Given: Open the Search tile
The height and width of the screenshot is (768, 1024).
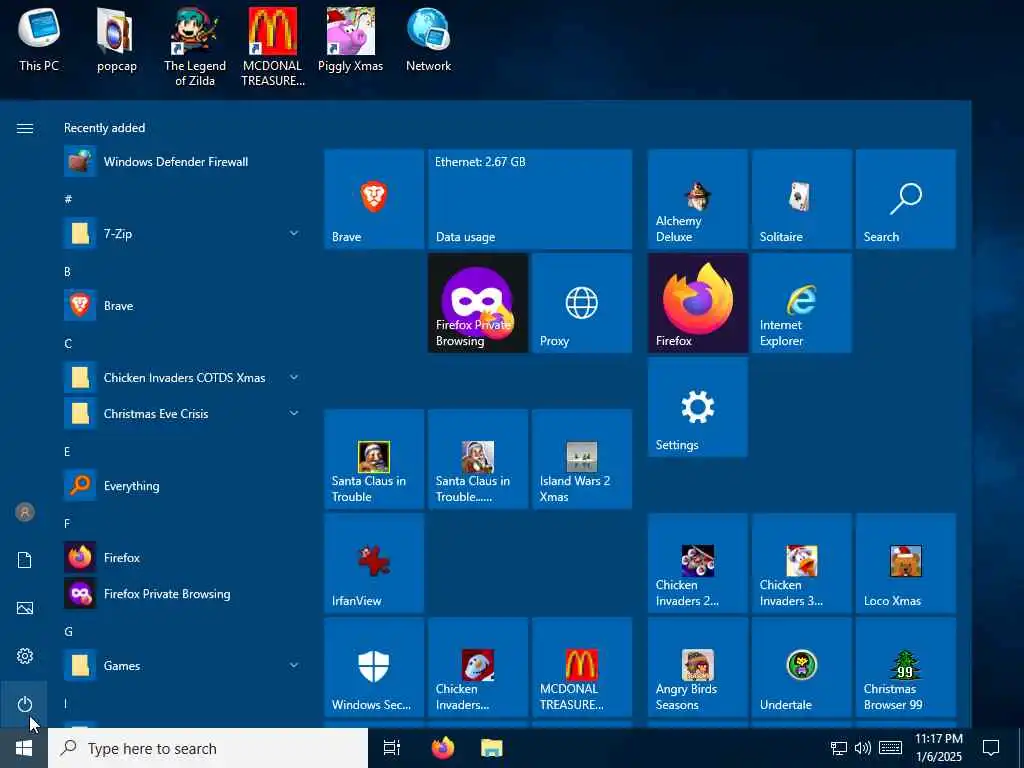Looking at the screenshot, I should 905,199.
